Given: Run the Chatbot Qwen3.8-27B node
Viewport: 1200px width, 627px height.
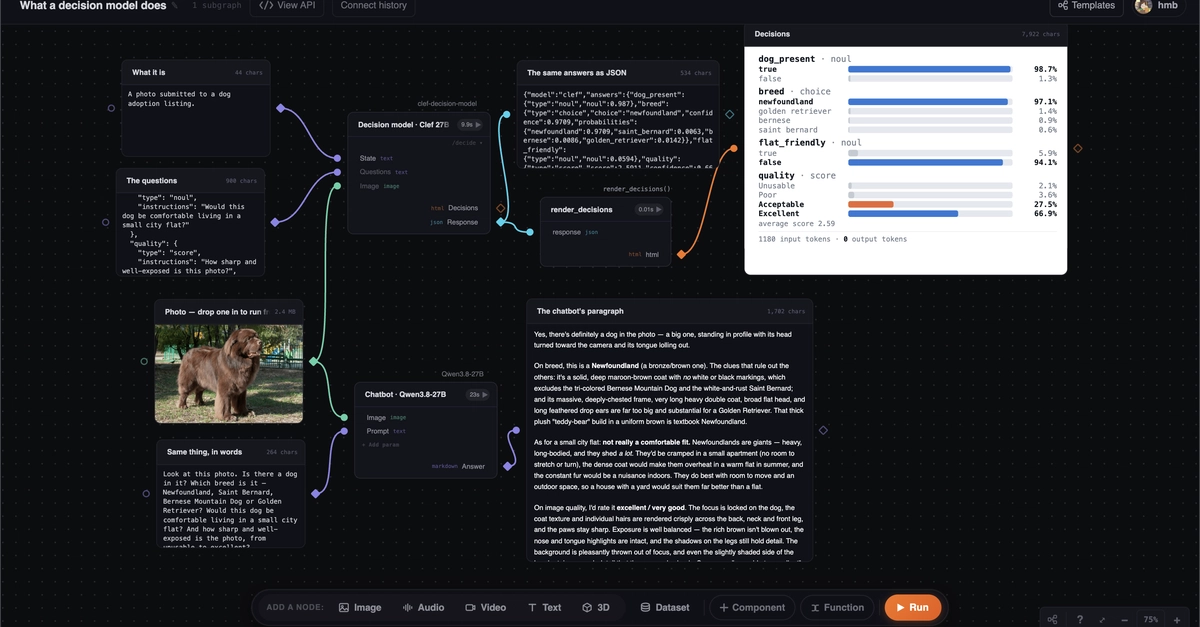Looking at the screenshot, I should [x=477, y=395].
